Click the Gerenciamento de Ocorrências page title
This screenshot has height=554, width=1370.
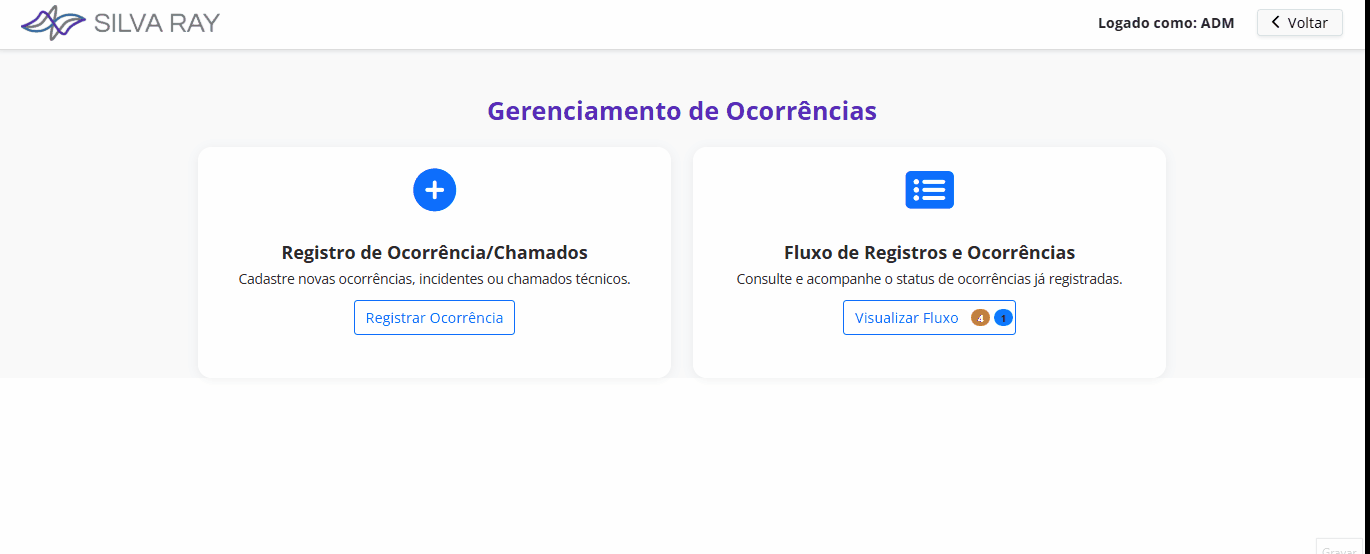click(x=682, y=110)
